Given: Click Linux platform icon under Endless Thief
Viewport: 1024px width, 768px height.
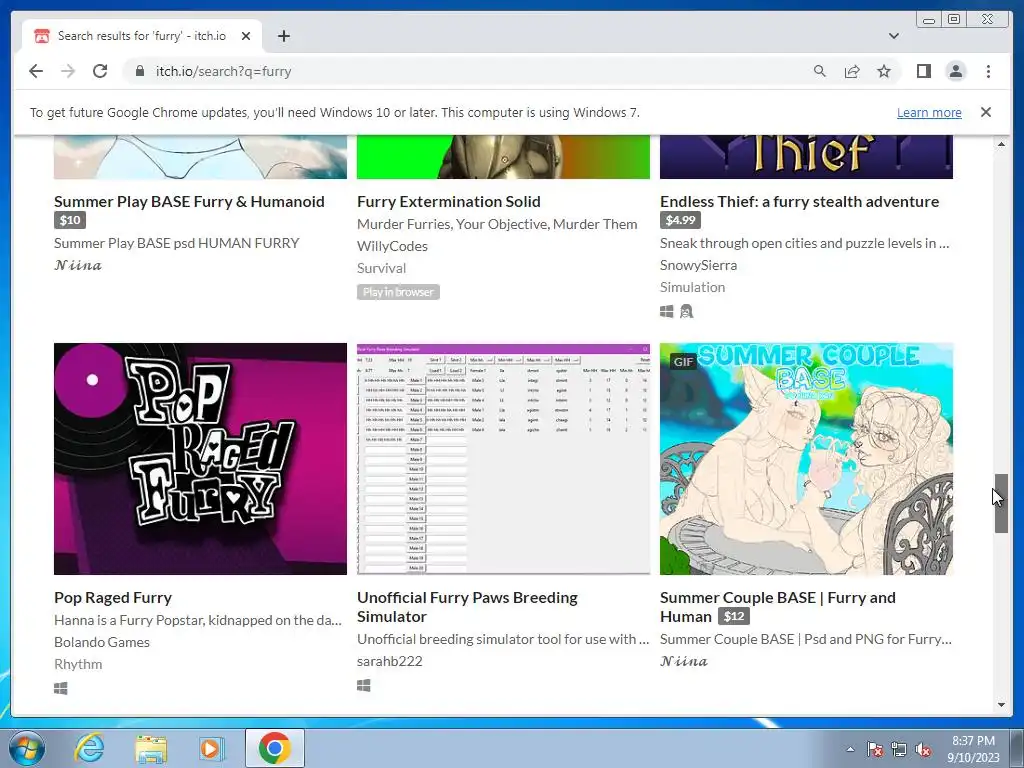Looking at the screenshot, I should [x=686, y=312].
